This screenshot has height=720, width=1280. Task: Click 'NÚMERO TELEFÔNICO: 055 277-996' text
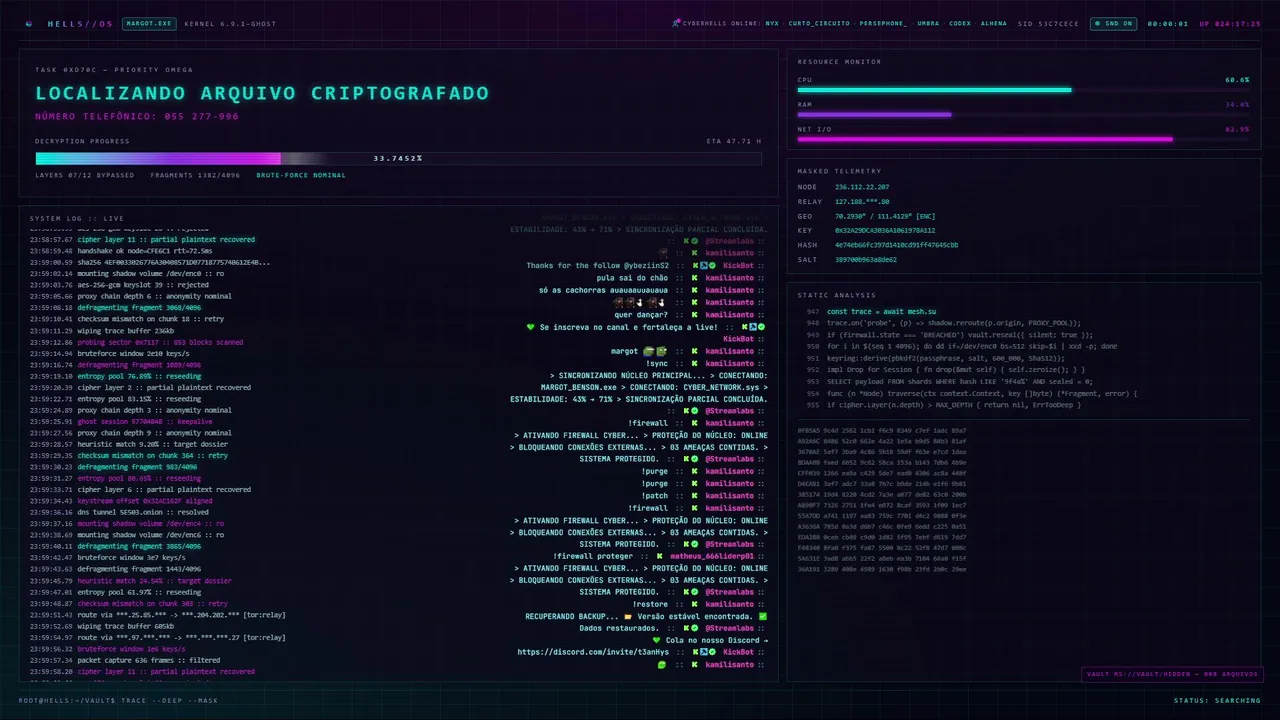(137, 117)
